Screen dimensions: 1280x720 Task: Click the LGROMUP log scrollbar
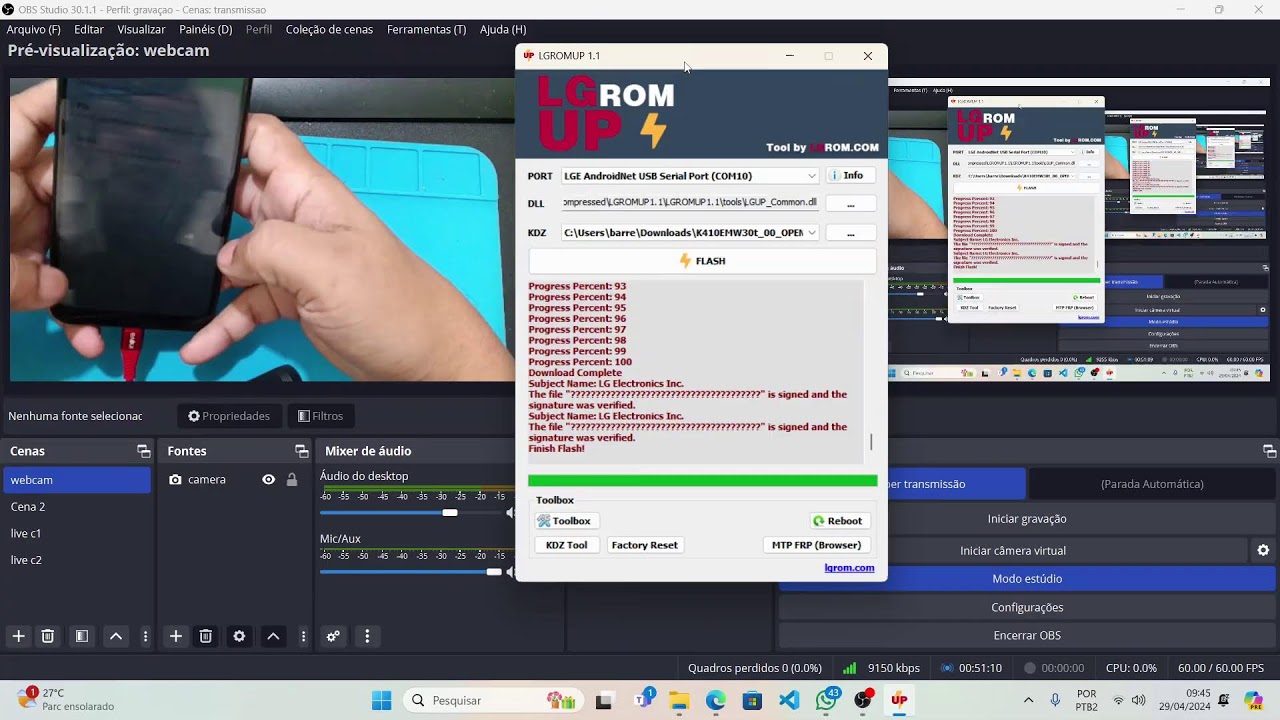(871, 442)
